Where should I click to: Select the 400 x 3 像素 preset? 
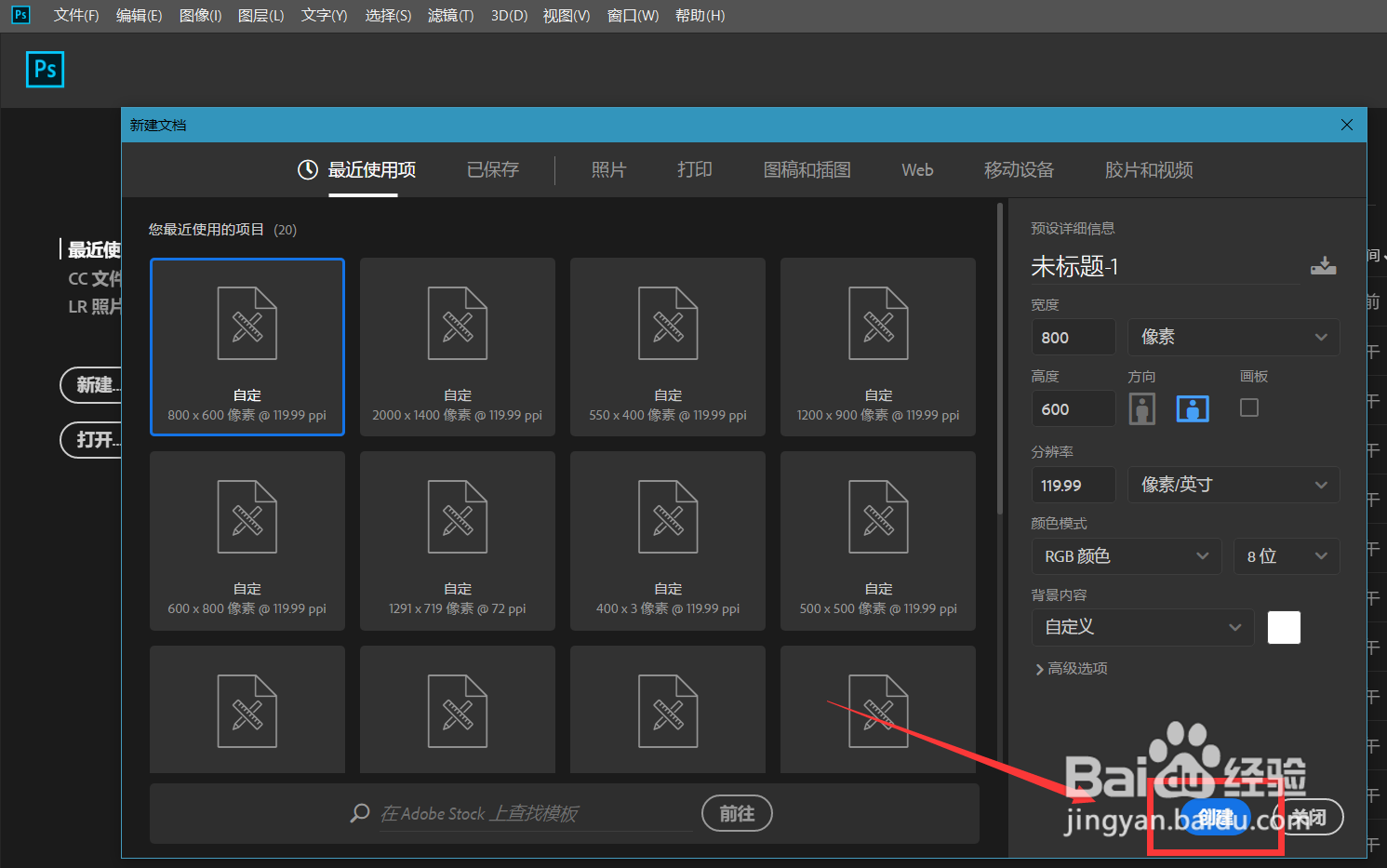coord(668,541)
